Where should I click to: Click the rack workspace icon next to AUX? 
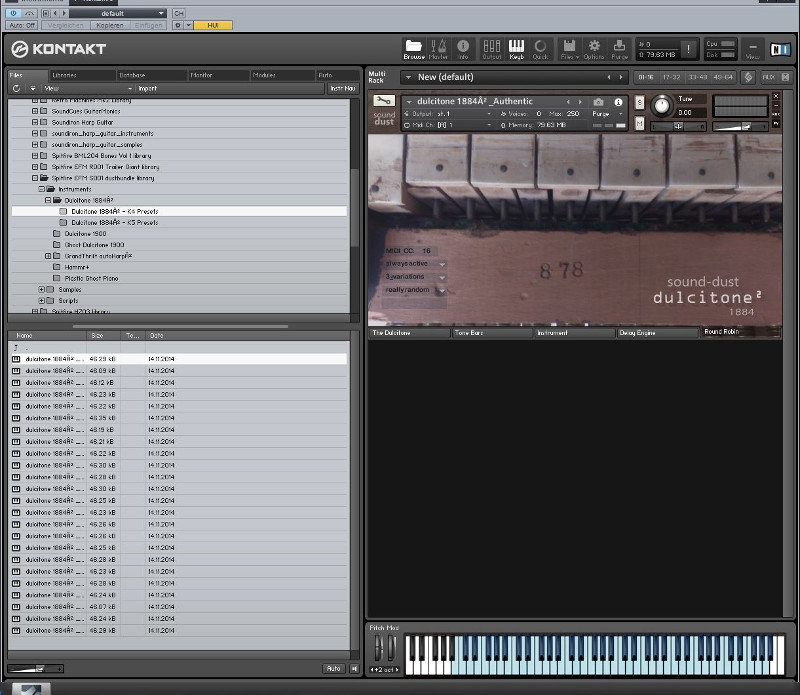tap(748, 77)
